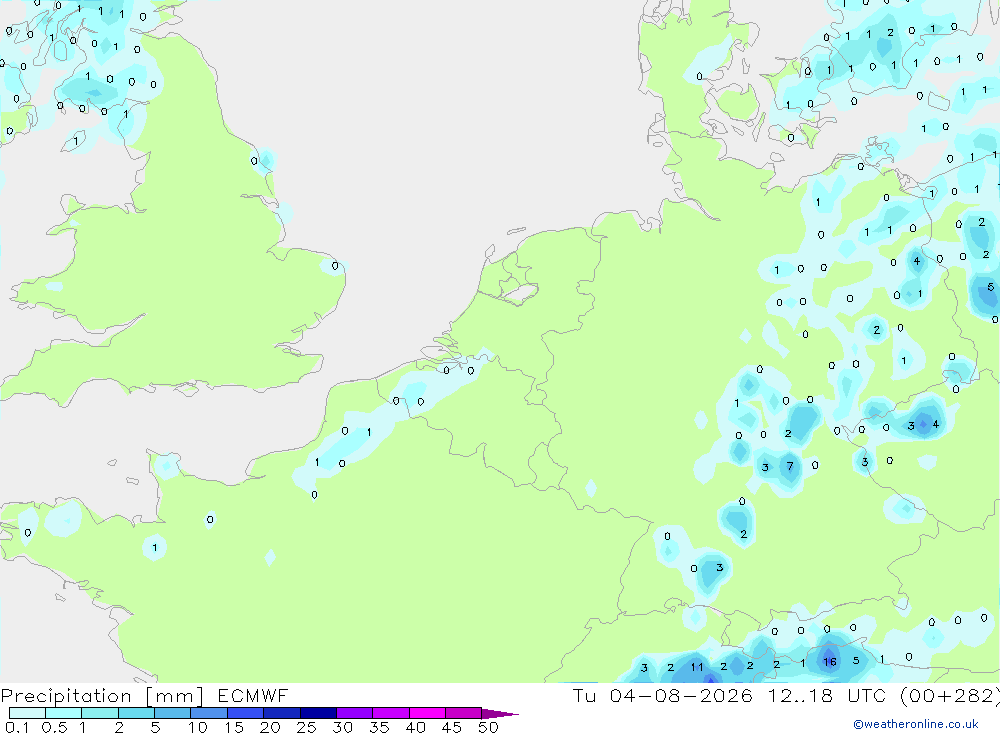
Task: Click the '30' legend scale label
Action: point(342,727)
